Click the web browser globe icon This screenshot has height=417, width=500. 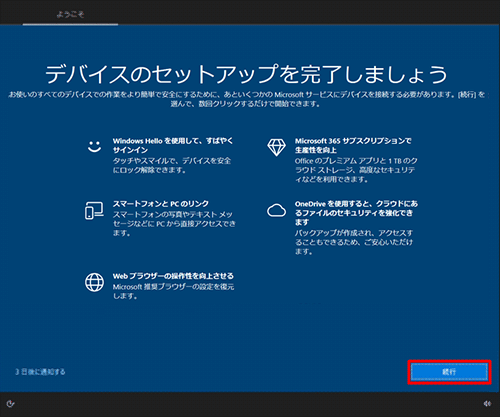(x=94, y=282)
